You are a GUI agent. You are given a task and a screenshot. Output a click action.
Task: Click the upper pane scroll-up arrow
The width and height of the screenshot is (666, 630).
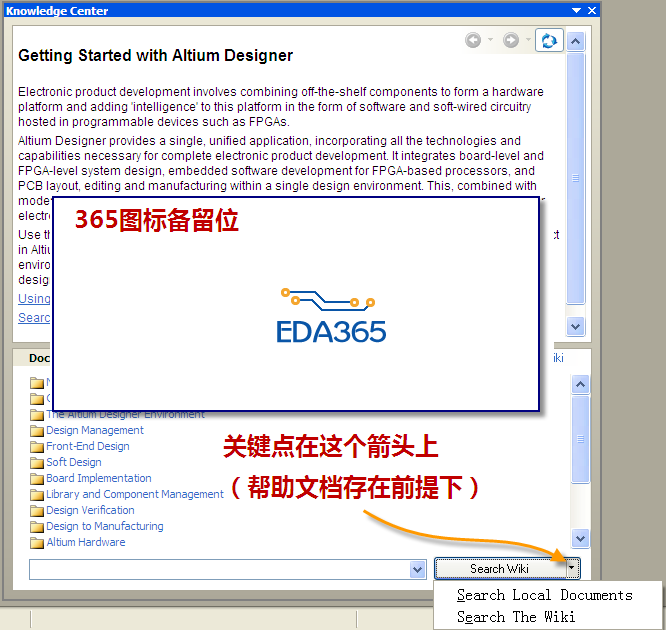point(576,41)
